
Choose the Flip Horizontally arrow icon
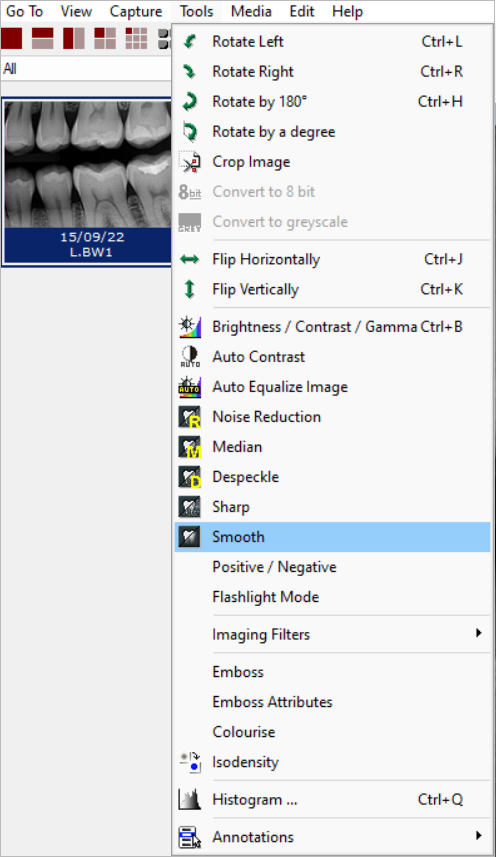[190, 260]
